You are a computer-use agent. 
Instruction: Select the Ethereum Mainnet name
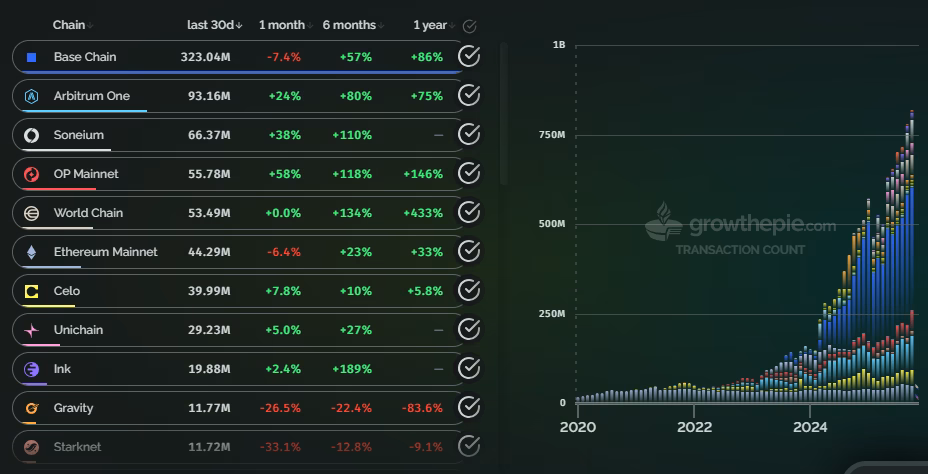coord(105,252)
